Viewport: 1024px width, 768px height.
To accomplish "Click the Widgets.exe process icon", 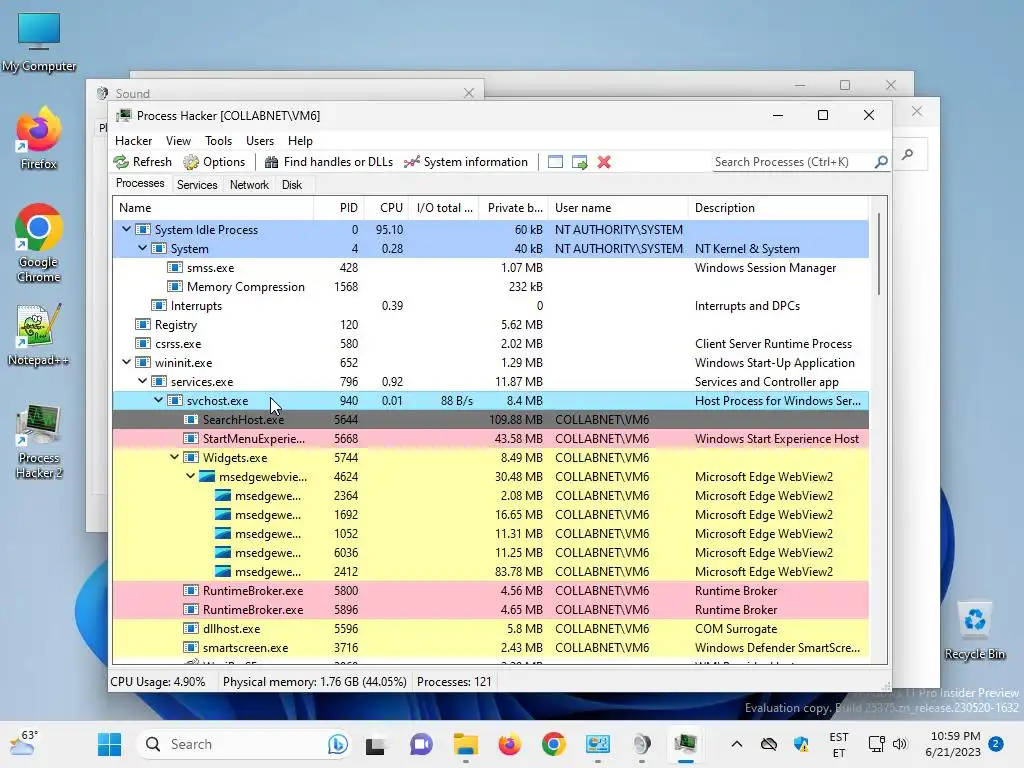I will click(191, 458).
